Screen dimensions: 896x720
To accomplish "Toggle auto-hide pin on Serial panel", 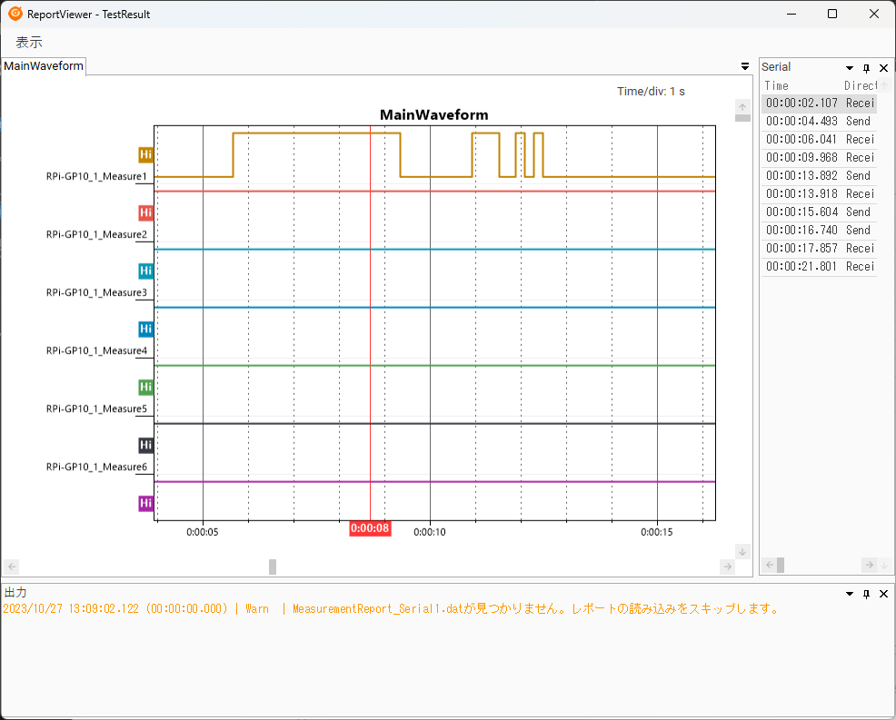I will pyautogui.click(x=867, y=68).
